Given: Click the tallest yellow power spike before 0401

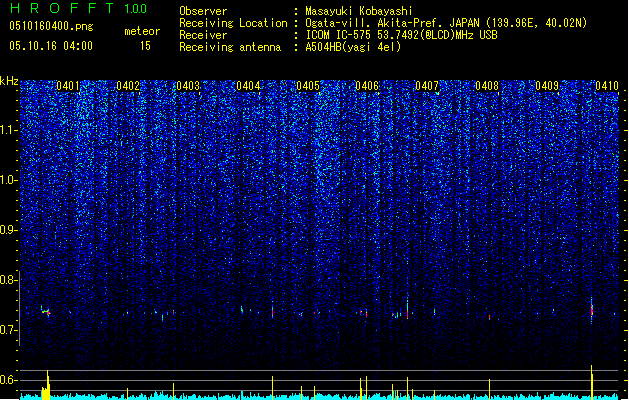Looking at the screenshot, I should [x=47, y=384].
